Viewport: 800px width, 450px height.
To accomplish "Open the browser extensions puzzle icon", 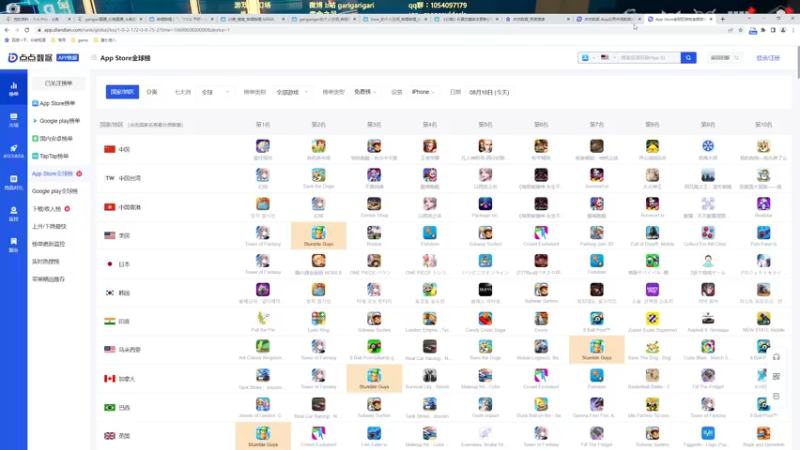I will tap(763, 30).
